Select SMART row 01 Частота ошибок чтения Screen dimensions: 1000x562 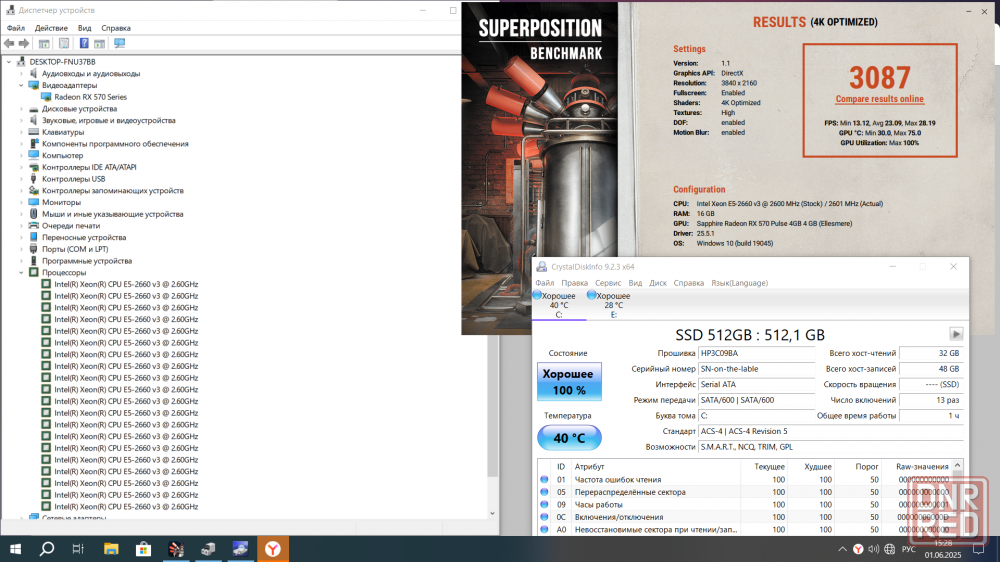744,480
